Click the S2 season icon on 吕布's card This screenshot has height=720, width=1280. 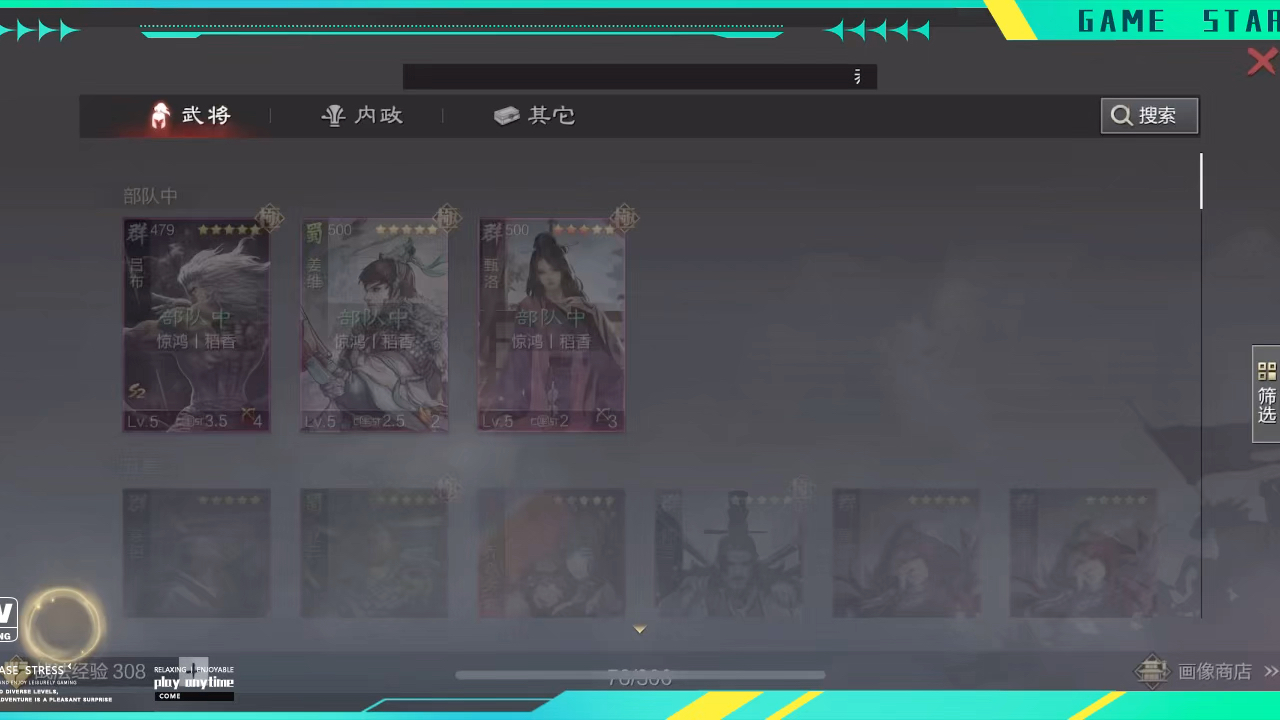[x=137, y=390]
